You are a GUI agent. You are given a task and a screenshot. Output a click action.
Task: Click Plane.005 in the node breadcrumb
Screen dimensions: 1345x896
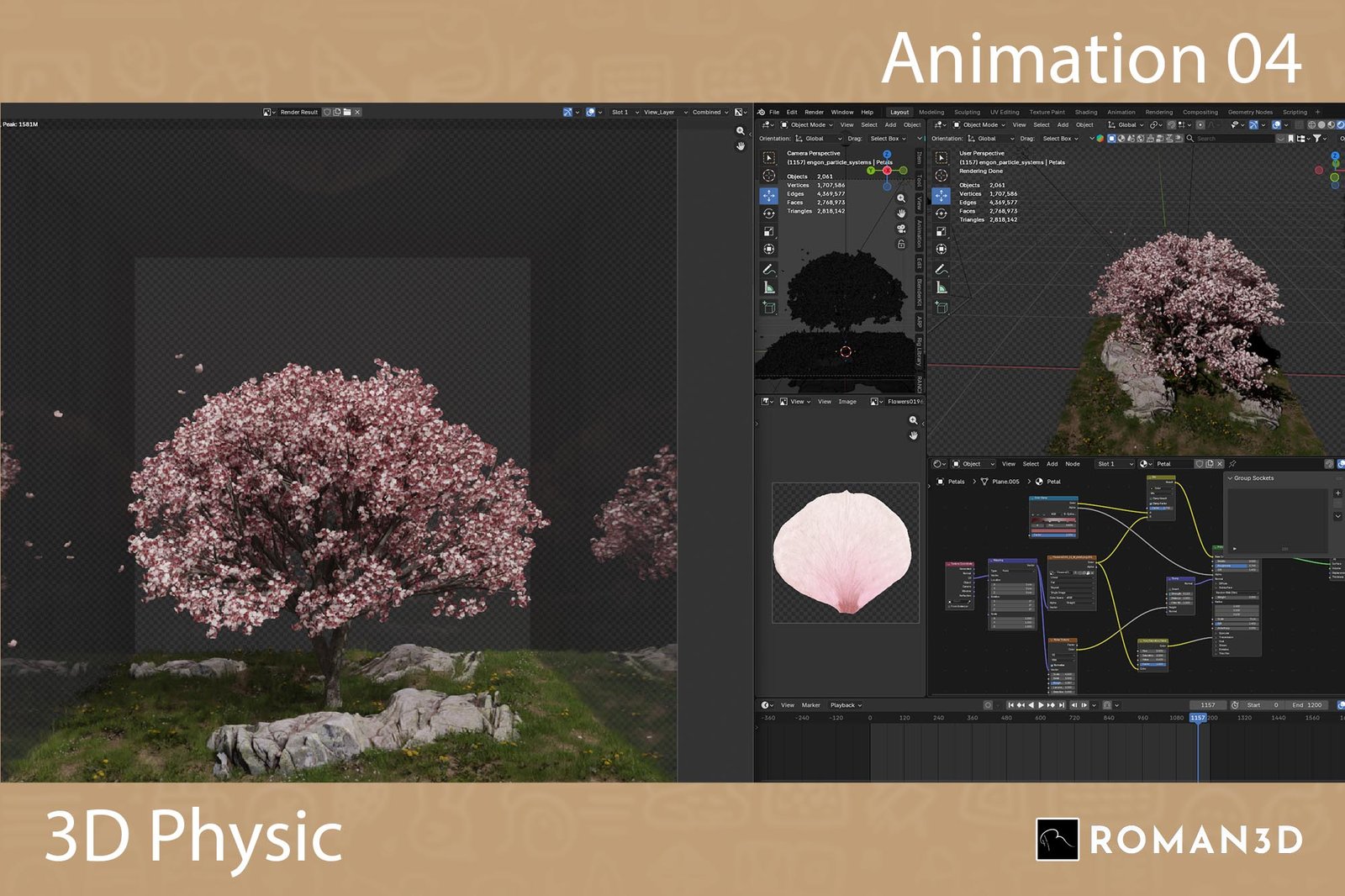coord(1005,482)
